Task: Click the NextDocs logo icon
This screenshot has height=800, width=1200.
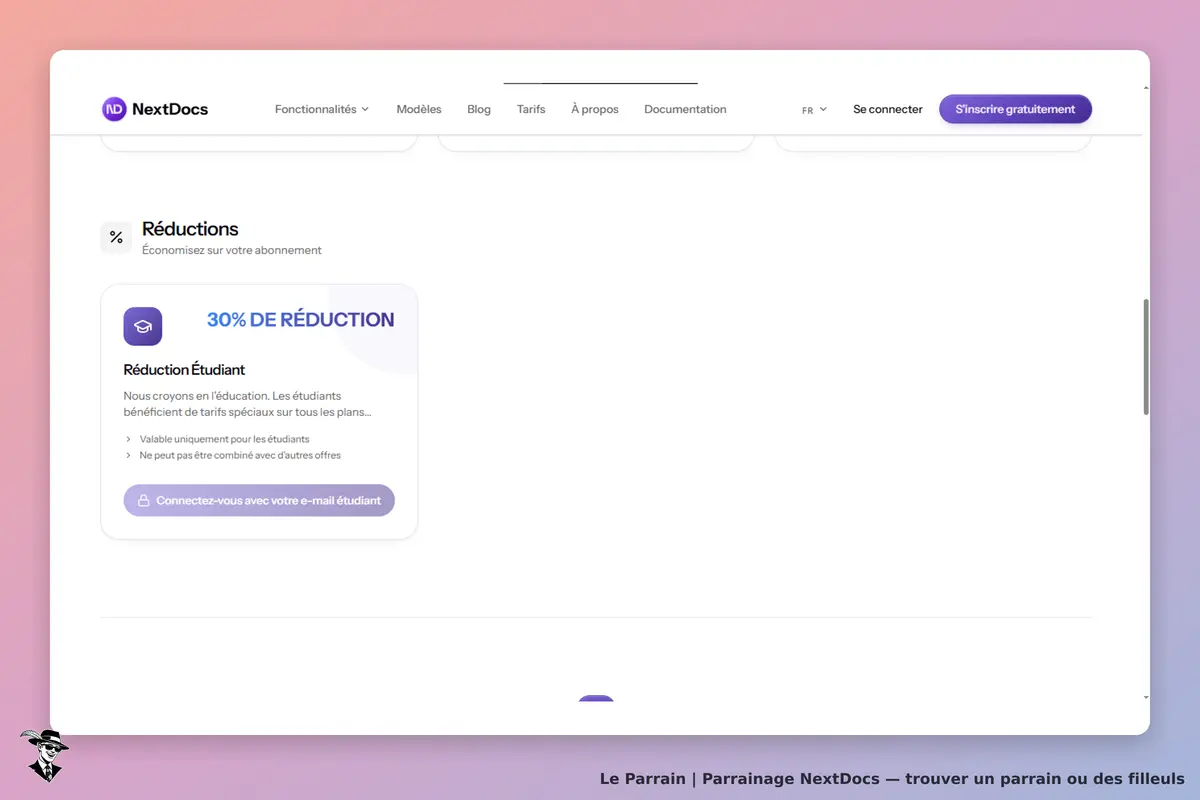Action: point(114,109)
